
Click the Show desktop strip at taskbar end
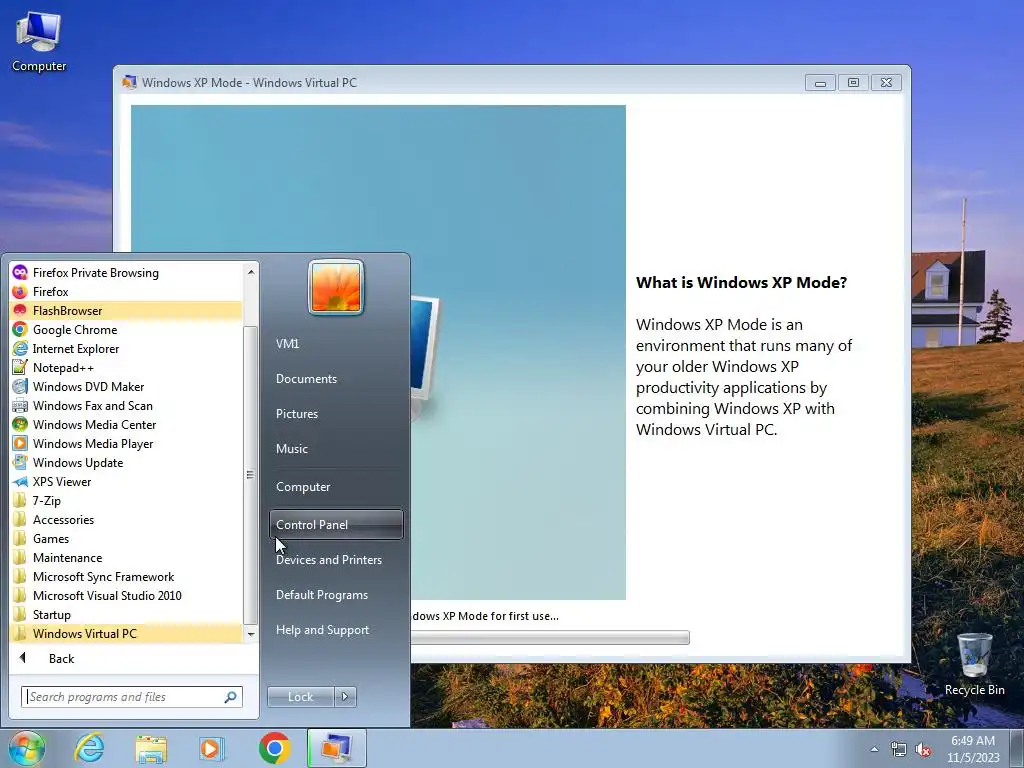coord(1017,748)
